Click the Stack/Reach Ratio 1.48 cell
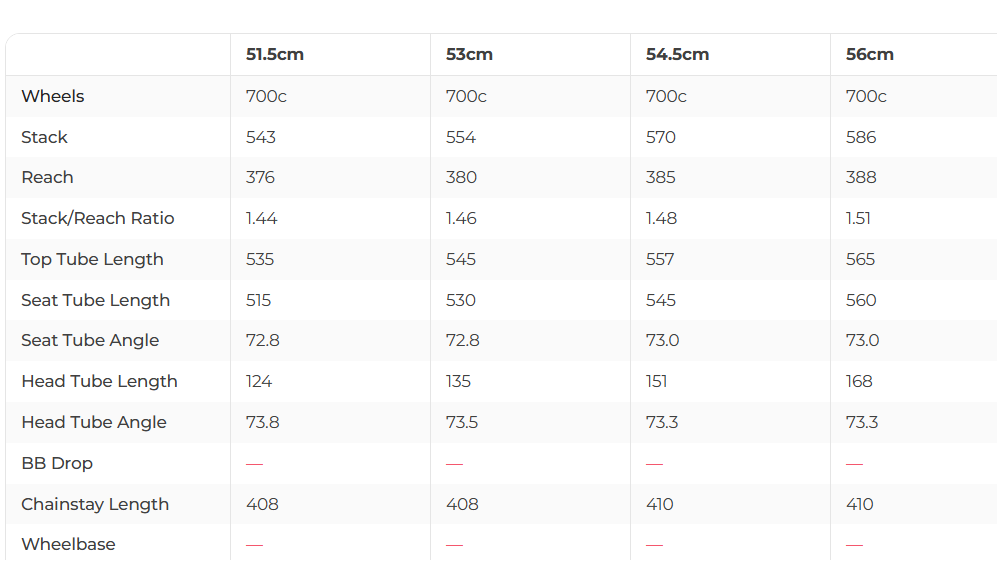The width and height of the screenshot is (997, 561). [x=661, y=219]
